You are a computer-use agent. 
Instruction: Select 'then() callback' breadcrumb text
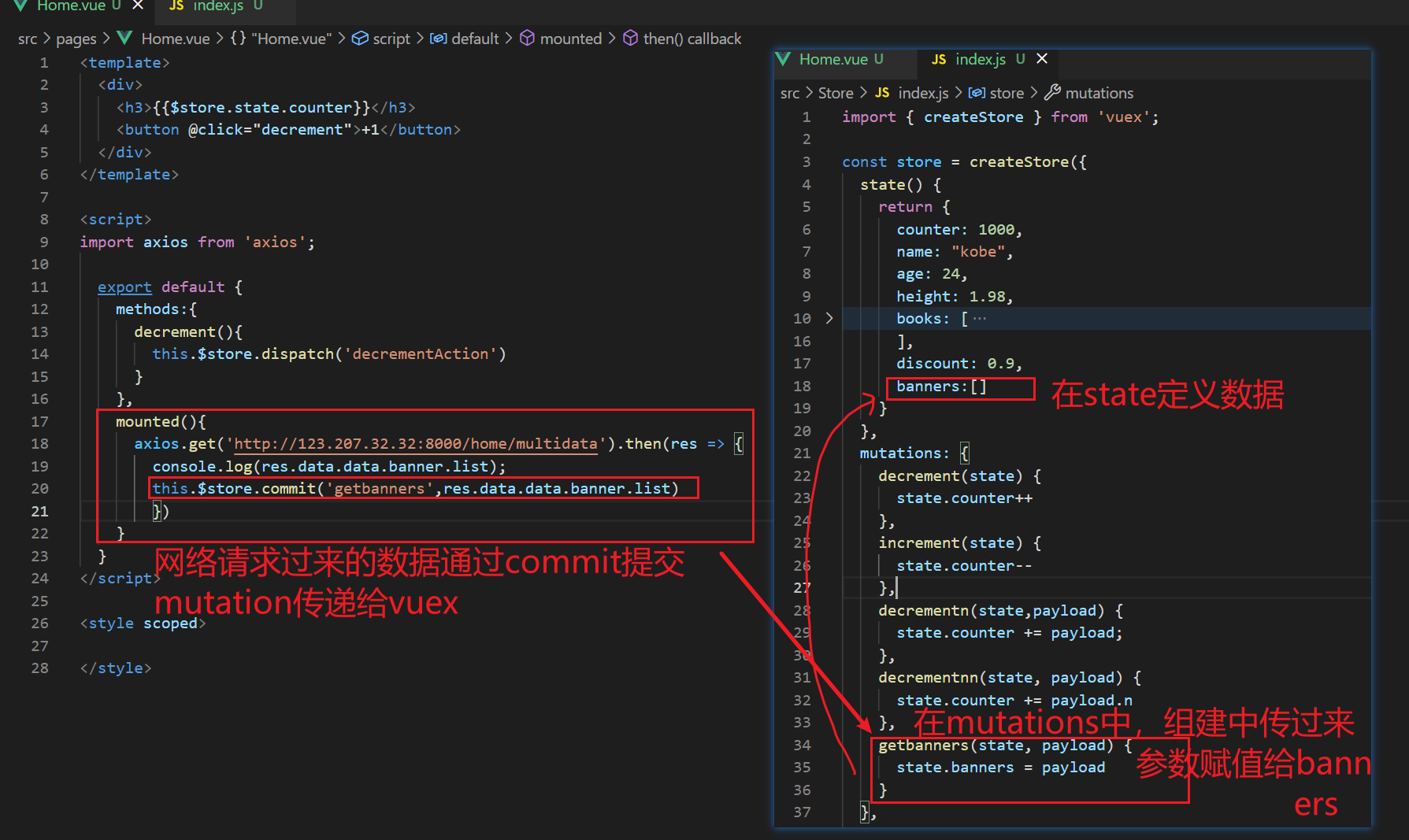point(692,39)
